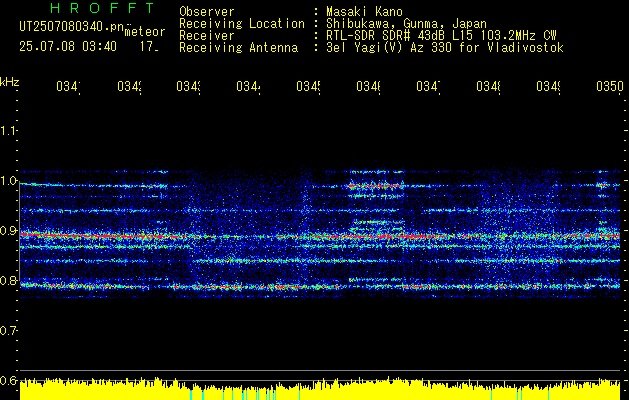Click the 0.9 kHz axis label

coord(8,230)
